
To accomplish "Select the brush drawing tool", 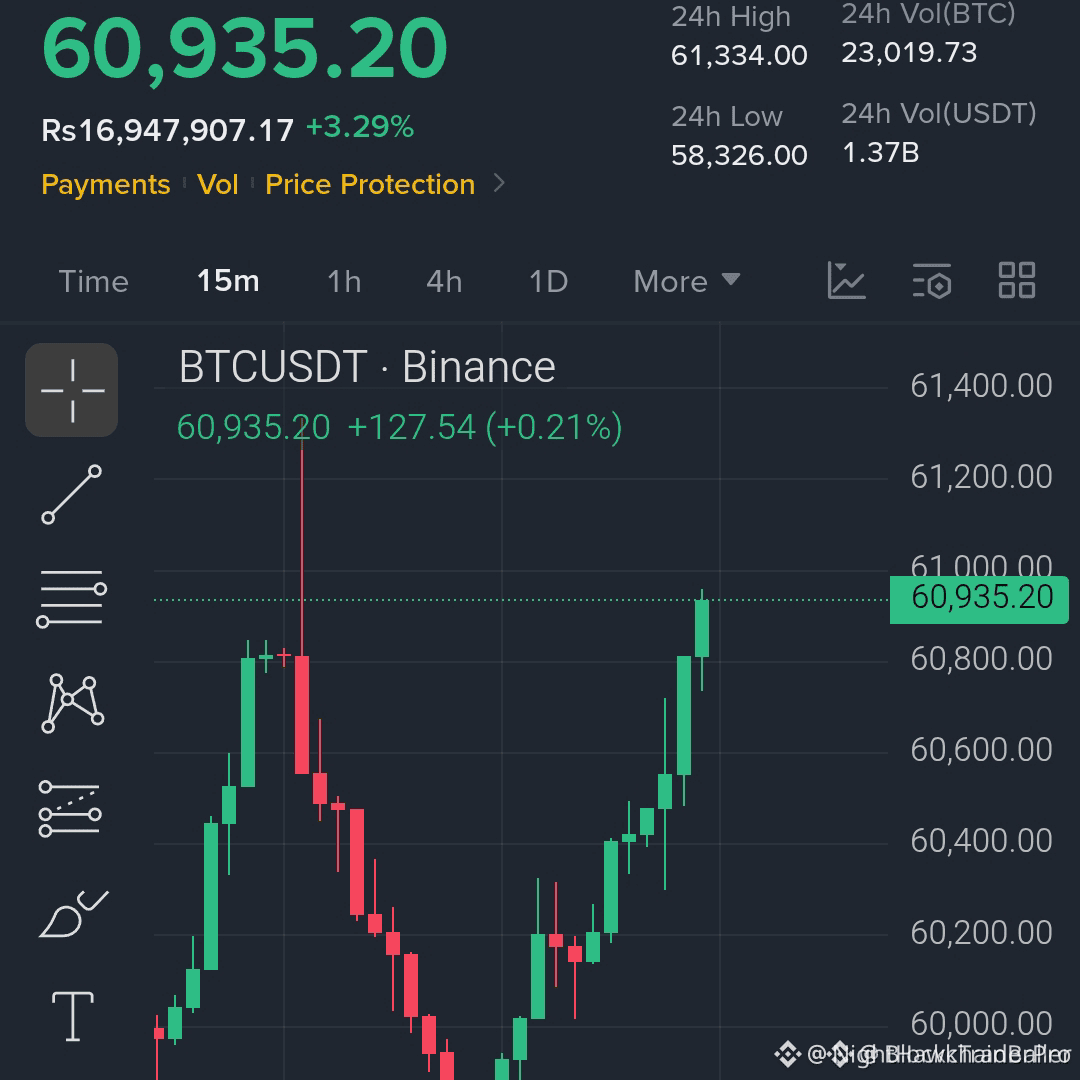I will click(73, 914).
